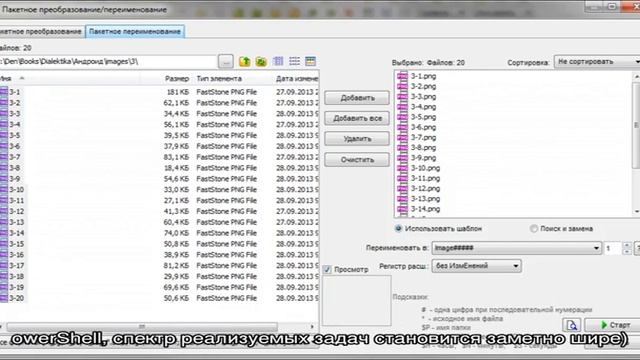Select file 3-7 in the left list
This screenshot has height=360, width=640.
(x=15, y=157)
